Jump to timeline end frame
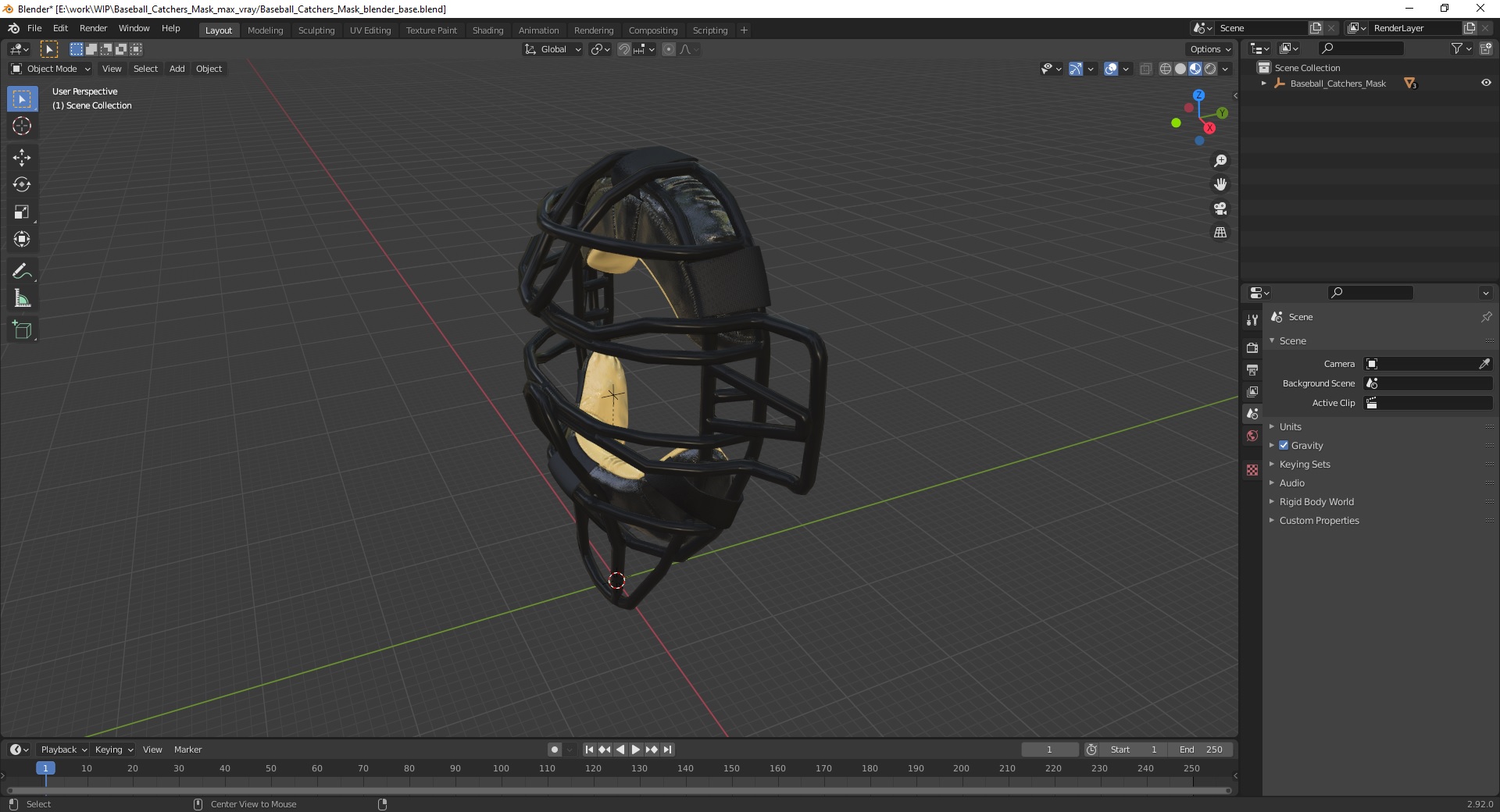This screenshot has width=1500, height=812. 667,750
